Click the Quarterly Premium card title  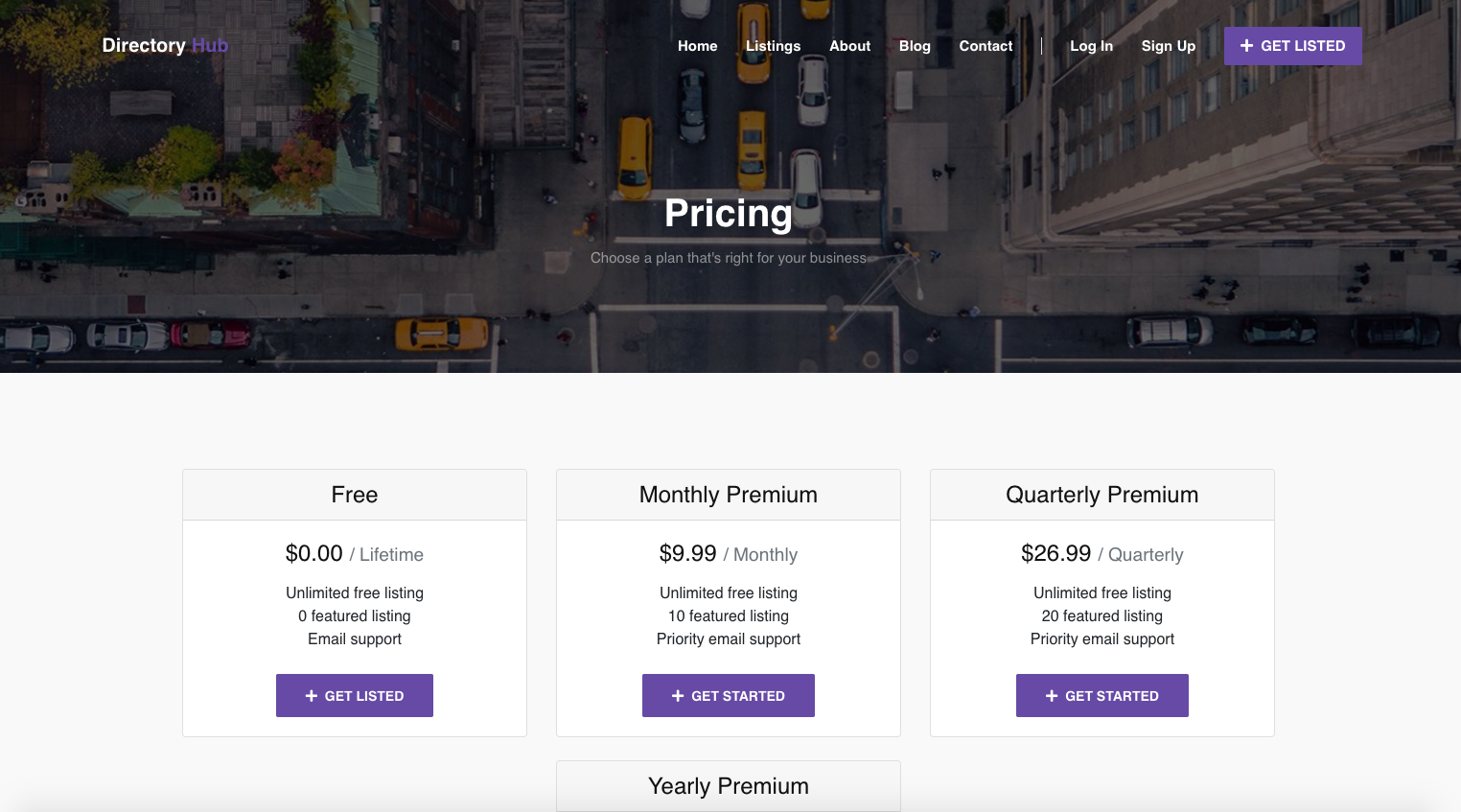click(x=1102, y=495)
